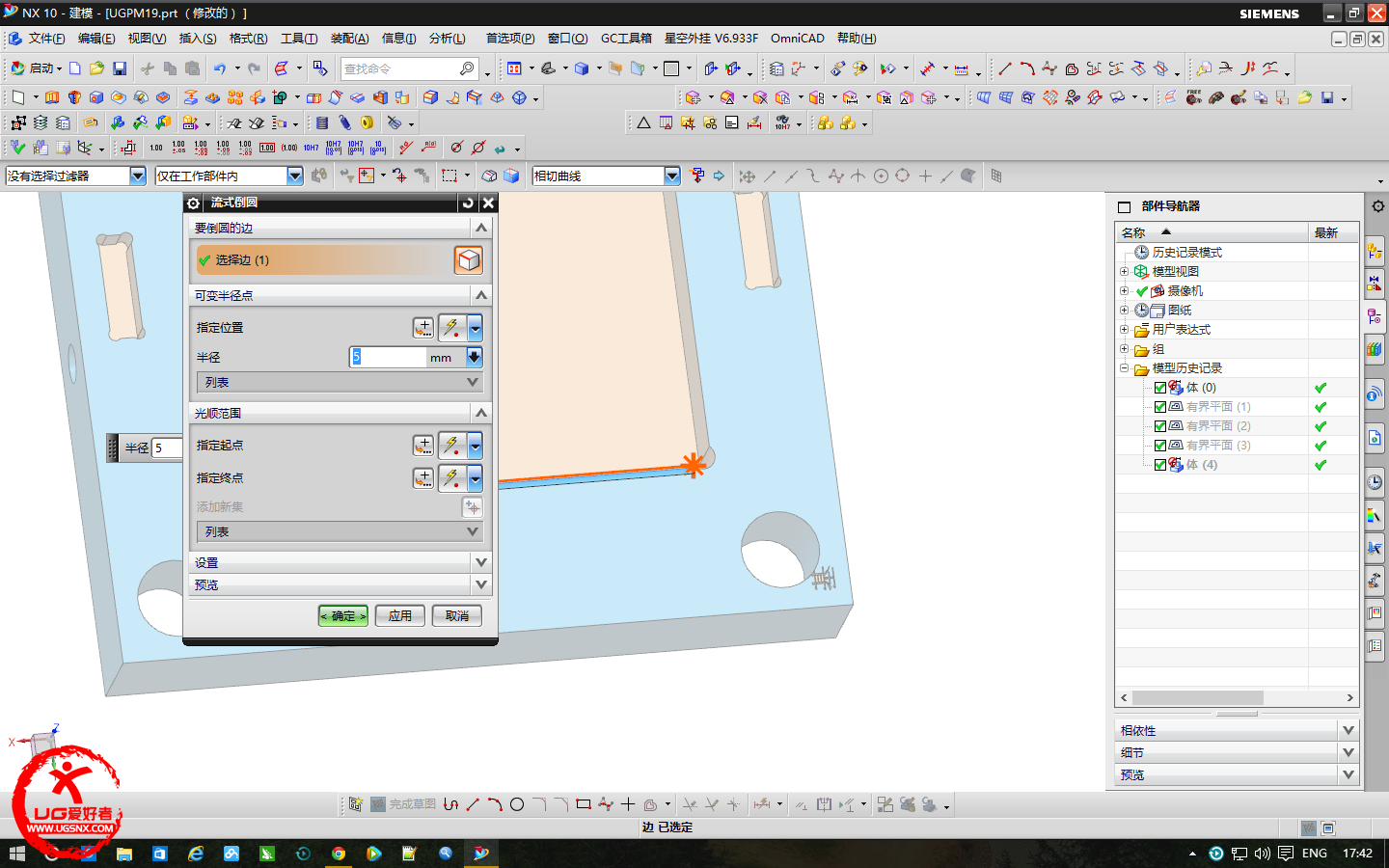Expand the 细节 panel
Image resolution: width=1389 pixels, height=868 pixels.
(1238, 752)
